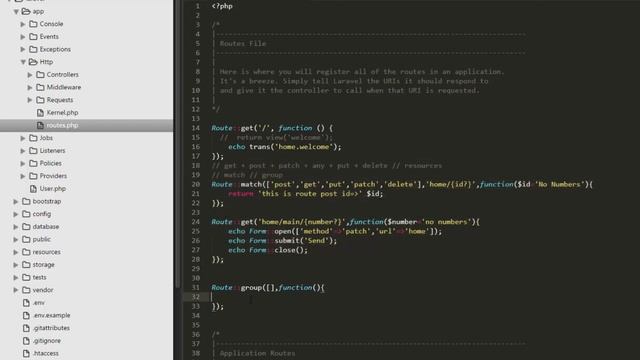
Task: Click the Listeners folder icon
Action: (33, 151)
